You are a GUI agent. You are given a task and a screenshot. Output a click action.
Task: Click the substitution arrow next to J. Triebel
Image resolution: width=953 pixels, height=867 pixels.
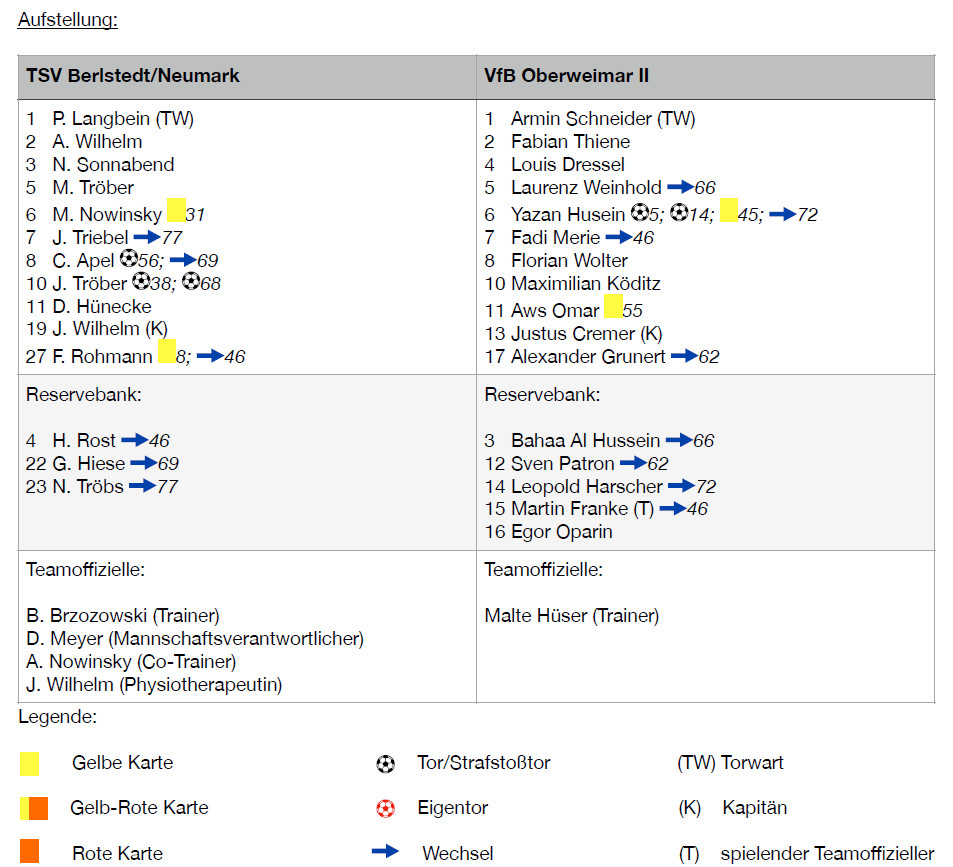pos(146,237)
